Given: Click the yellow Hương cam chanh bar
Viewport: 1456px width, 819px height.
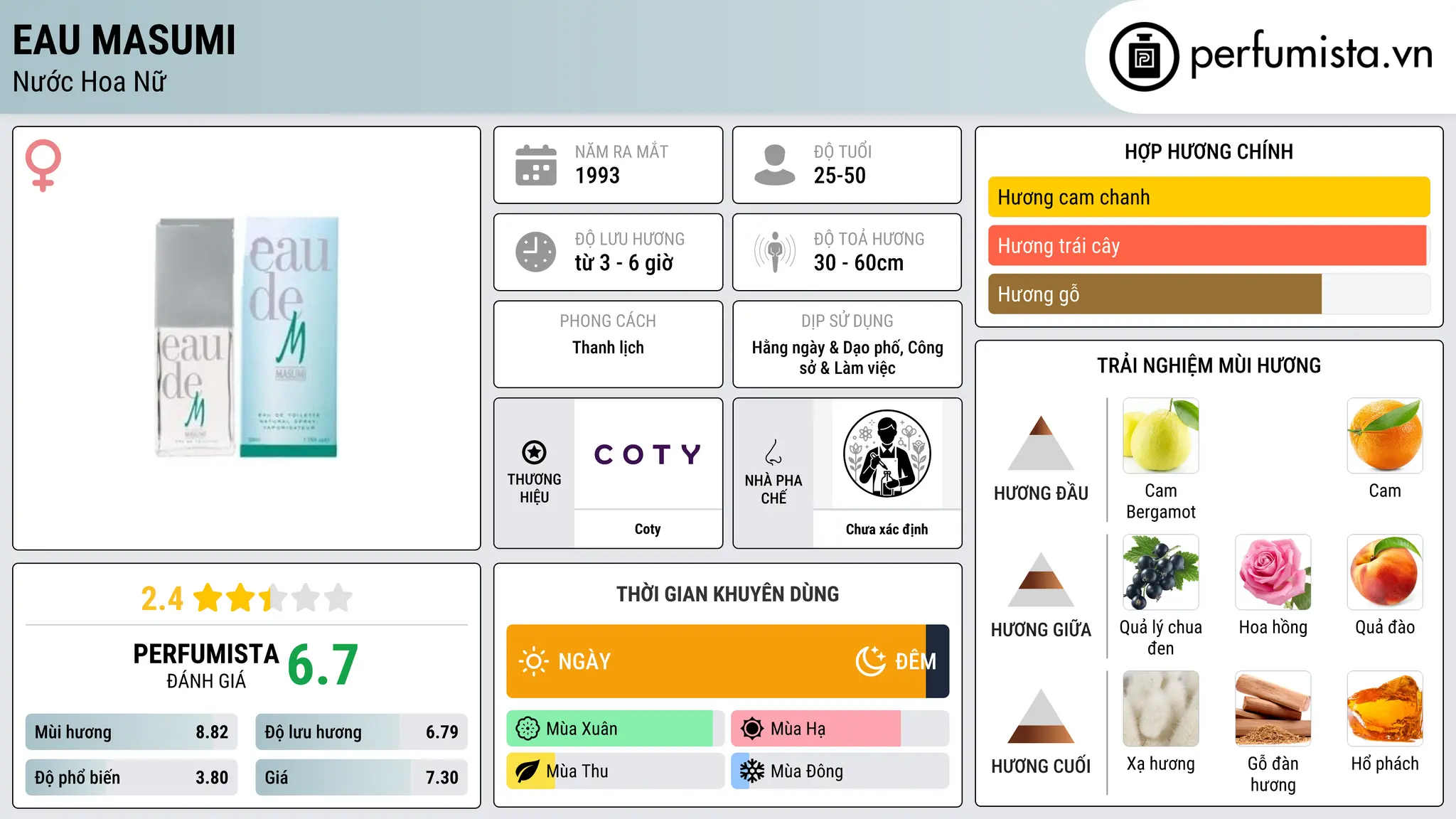Looking at the screenshot, I should pyautogui.click(x=1209, y=197).
